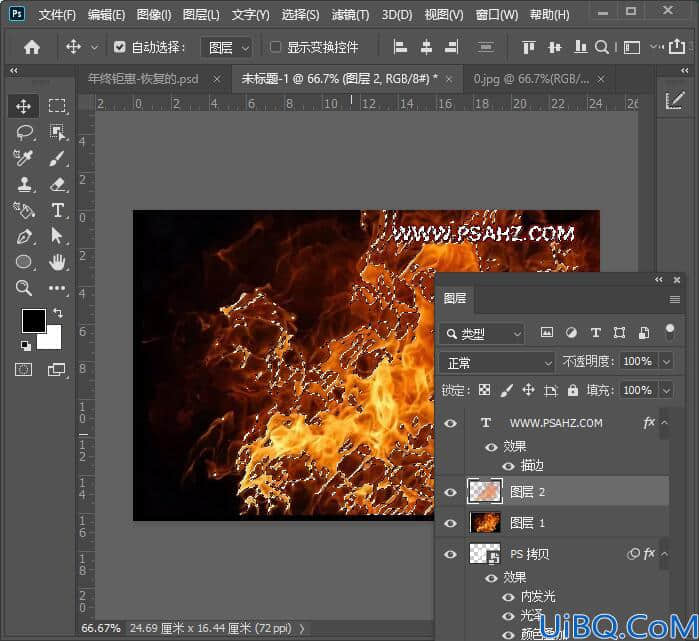Align top edges in options bar

point(529,47)
